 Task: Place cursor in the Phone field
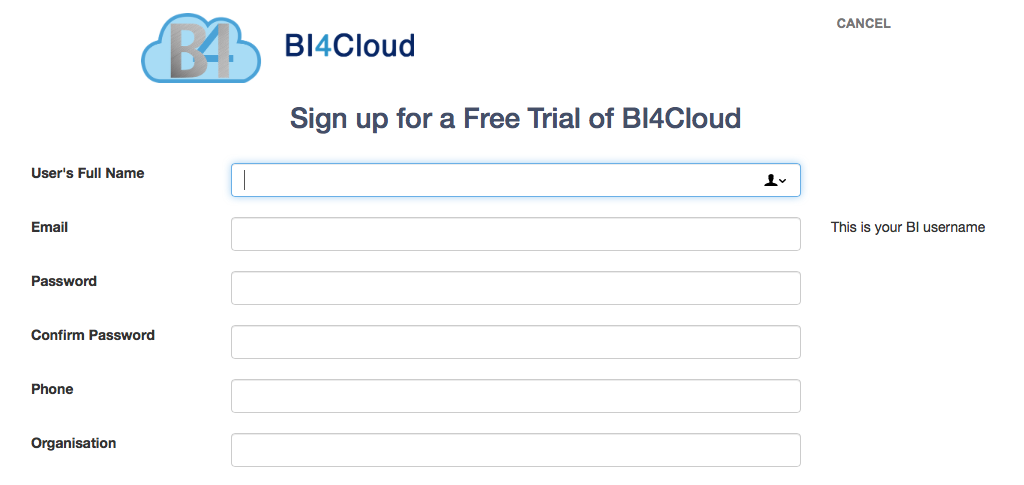tap(516, 396)
